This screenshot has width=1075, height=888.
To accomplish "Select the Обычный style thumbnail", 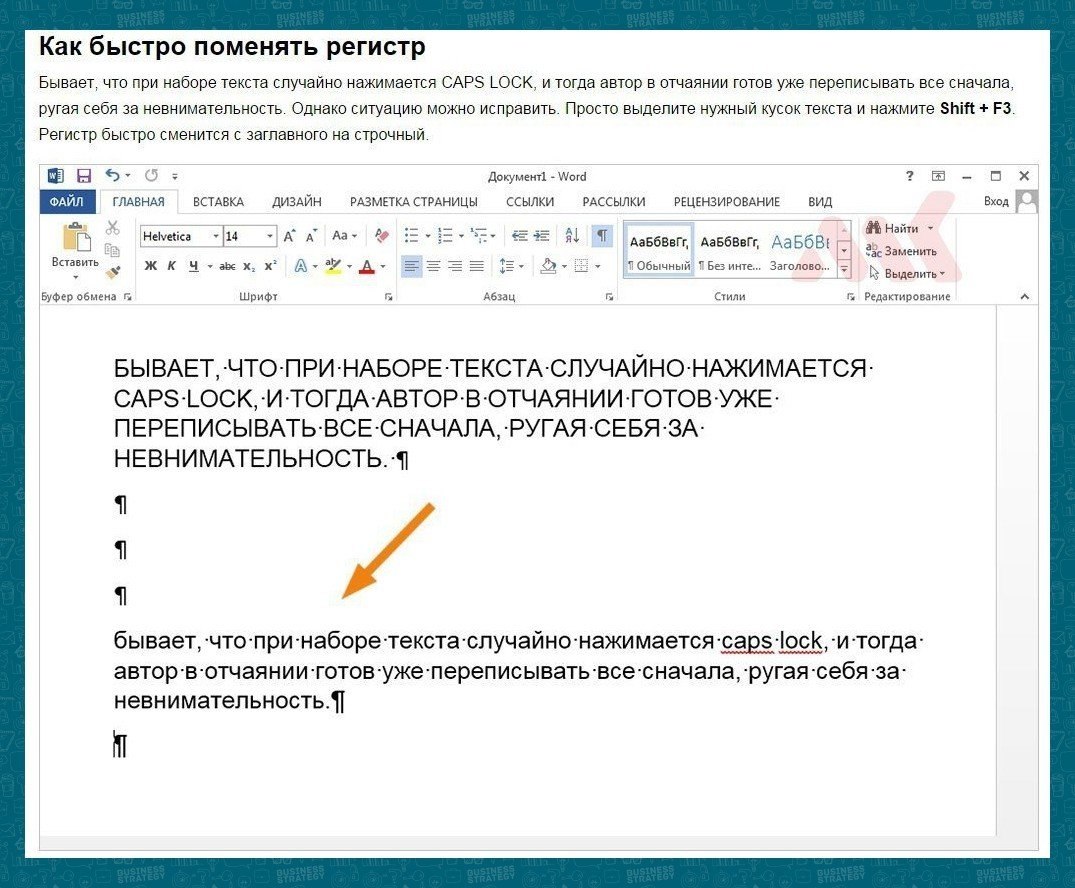I will pos(659,250).
